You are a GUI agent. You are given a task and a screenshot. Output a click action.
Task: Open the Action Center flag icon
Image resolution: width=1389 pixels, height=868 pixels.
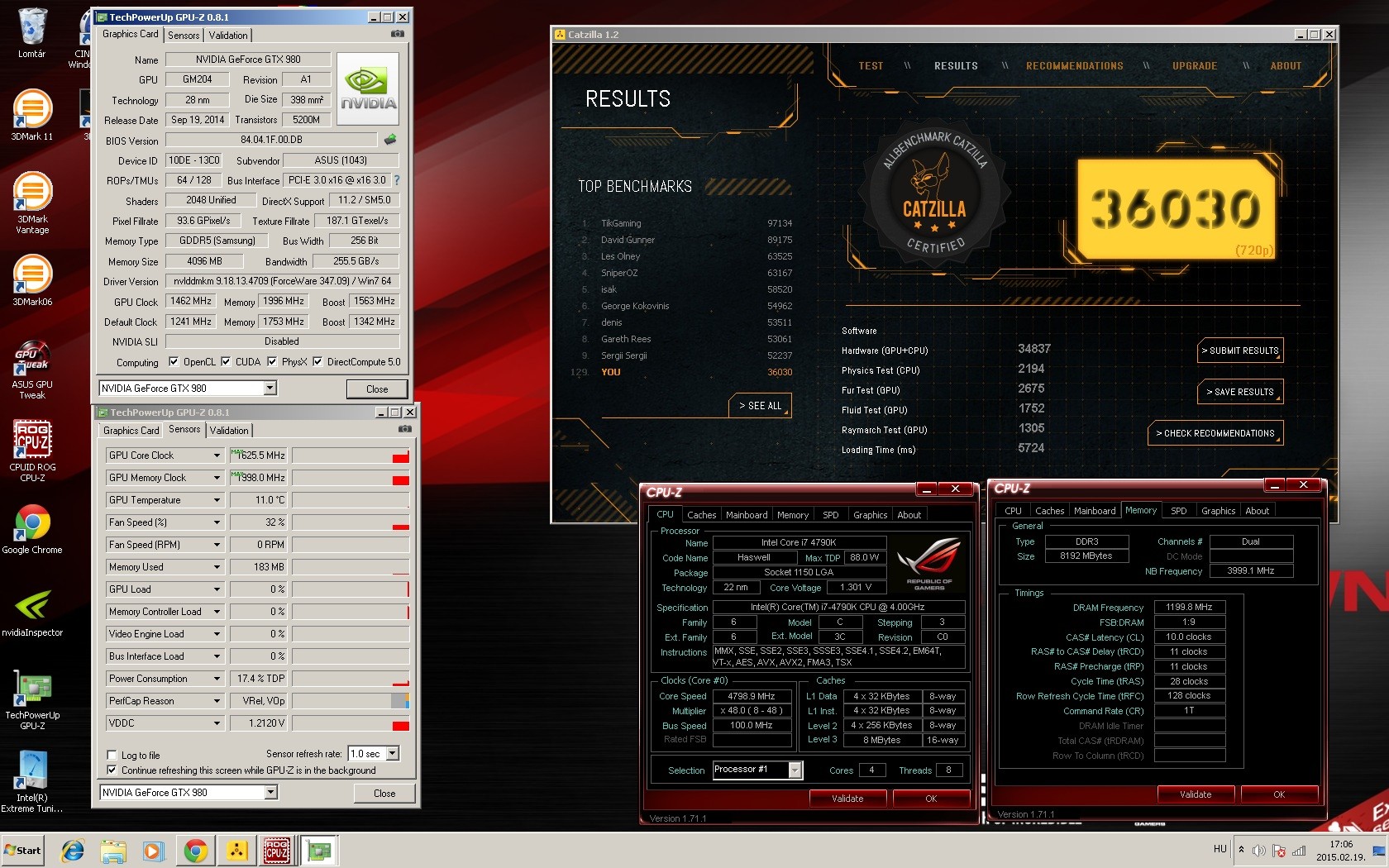[x=1279, y=850]
